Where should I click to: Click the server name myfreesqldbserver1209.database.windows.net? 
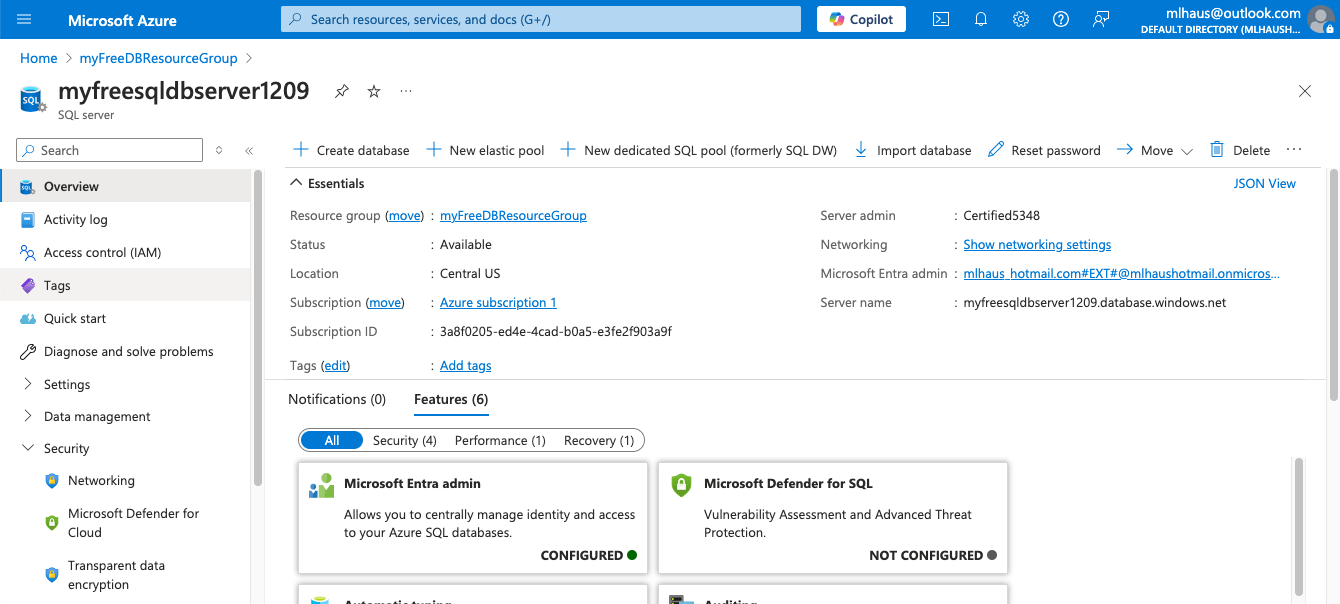tap(1094, 302)
